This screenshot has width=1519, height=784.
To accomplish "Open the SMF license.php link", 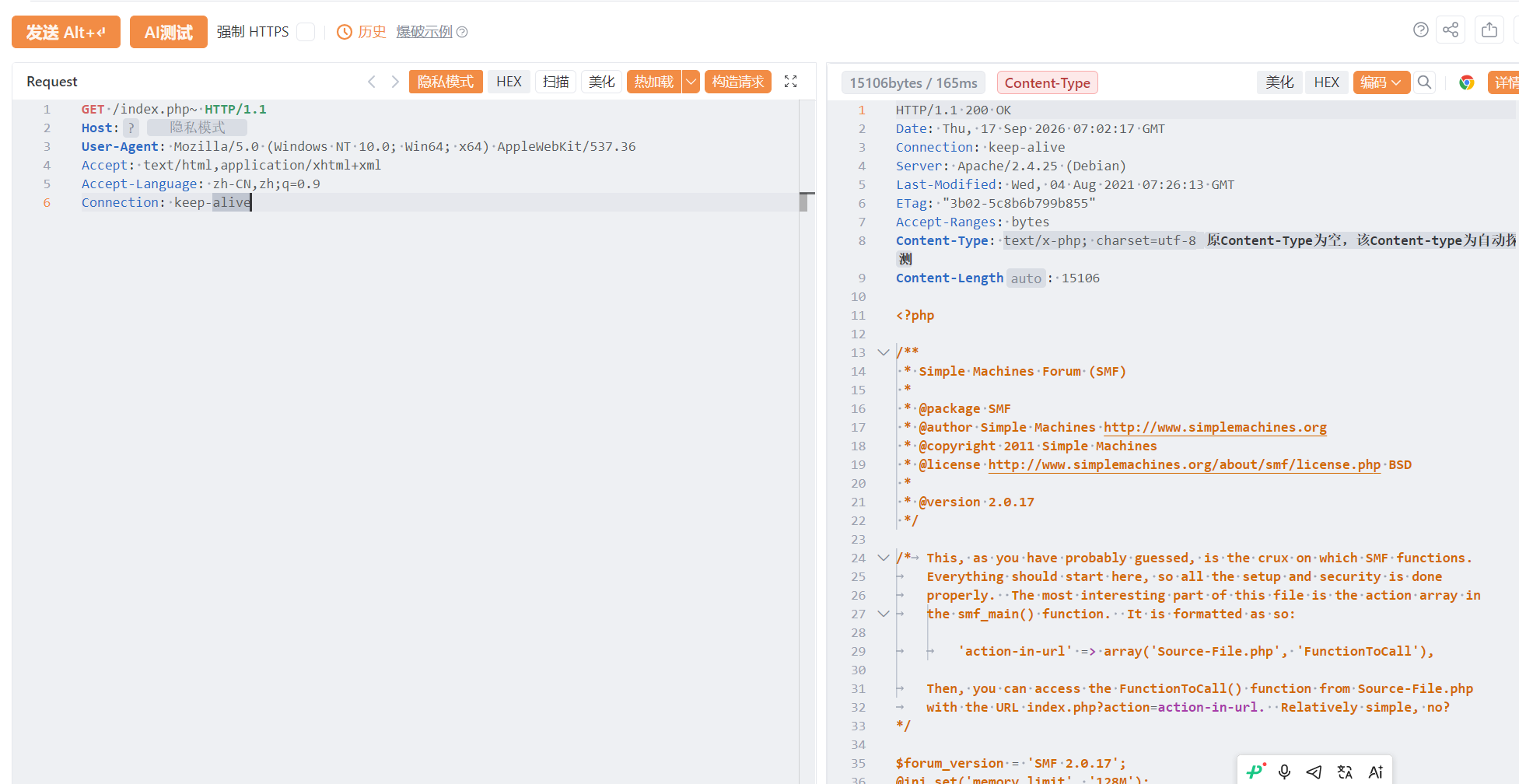I will pos(1184,464).
